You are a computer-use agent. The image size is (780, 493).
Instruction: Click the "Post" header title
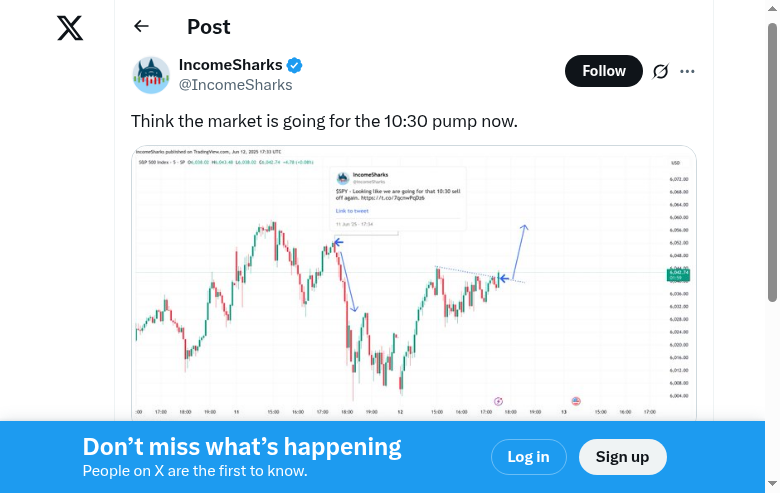click(x=208, y=27)
